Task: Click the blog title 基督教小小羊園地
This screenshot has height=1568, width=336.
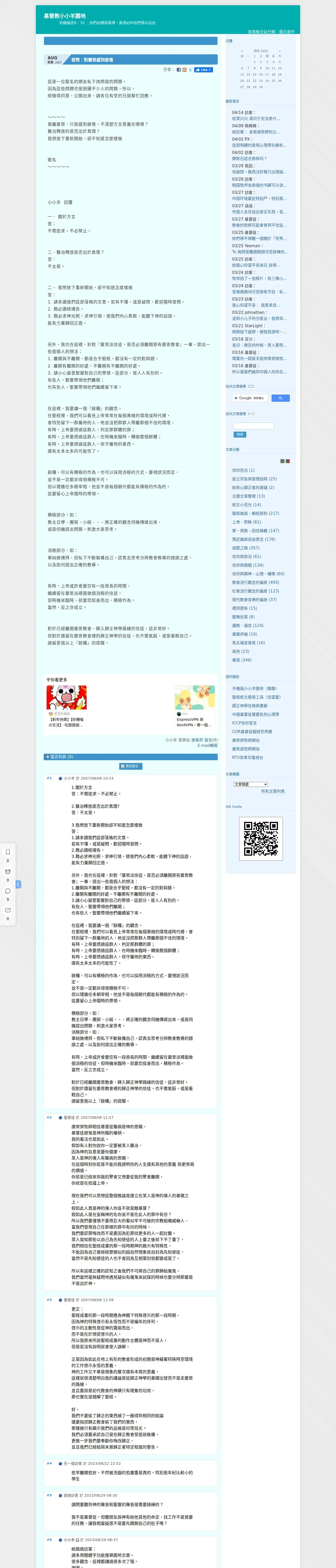Action: [x=65, y=16]
